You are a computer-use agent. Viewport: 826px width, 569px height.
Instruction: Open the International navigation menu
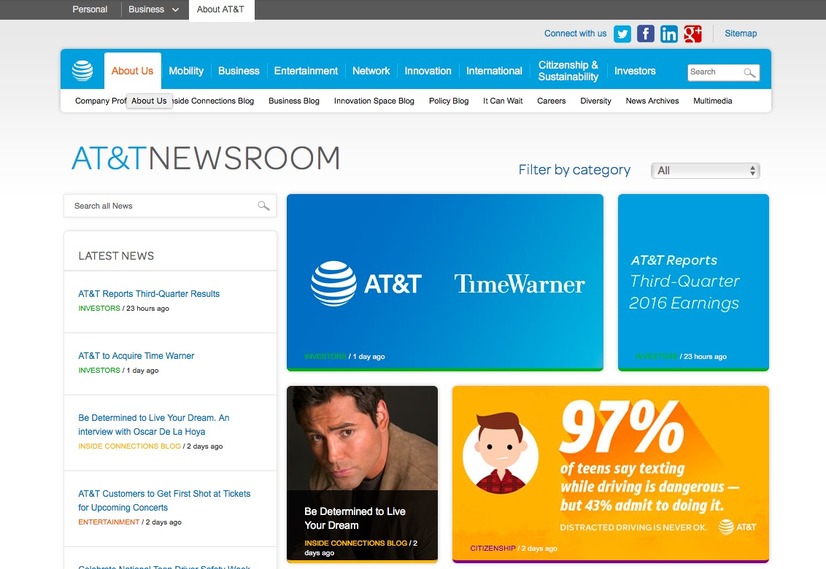494,71
